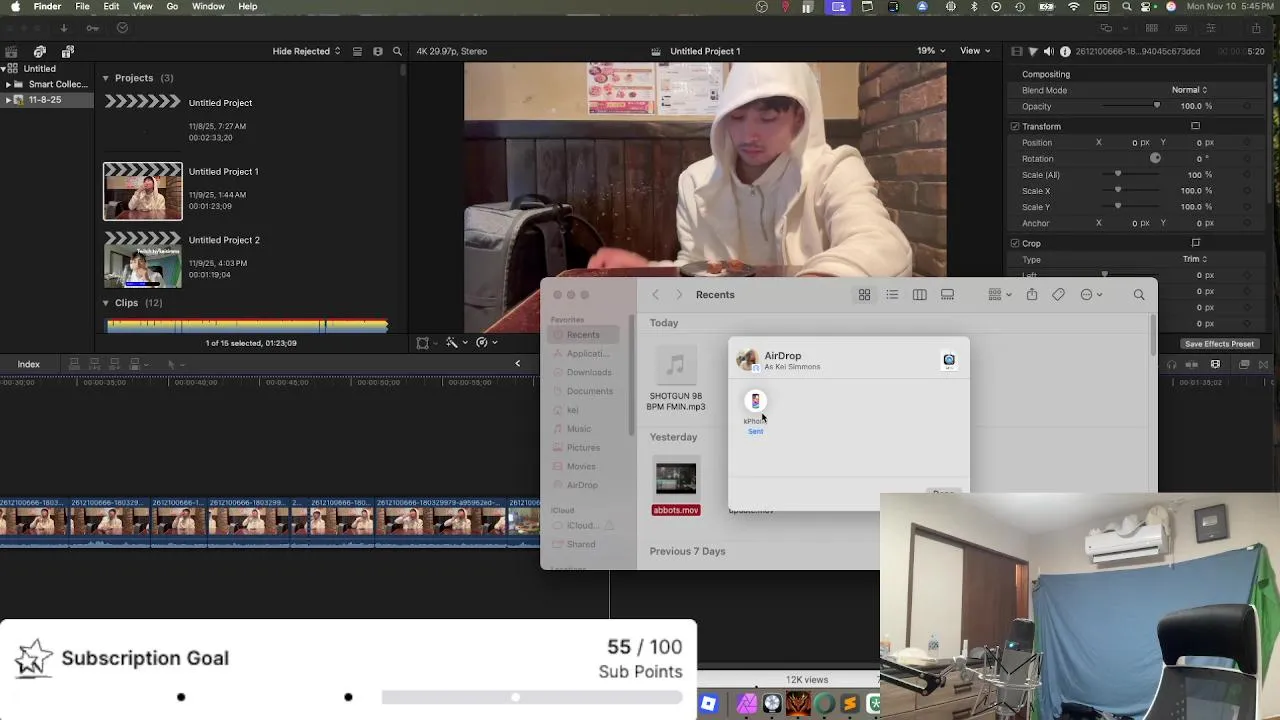Open the Video inspector filmstrip icon
The height and width of the screenshot is (720, 1280).
pos(1017,51)
